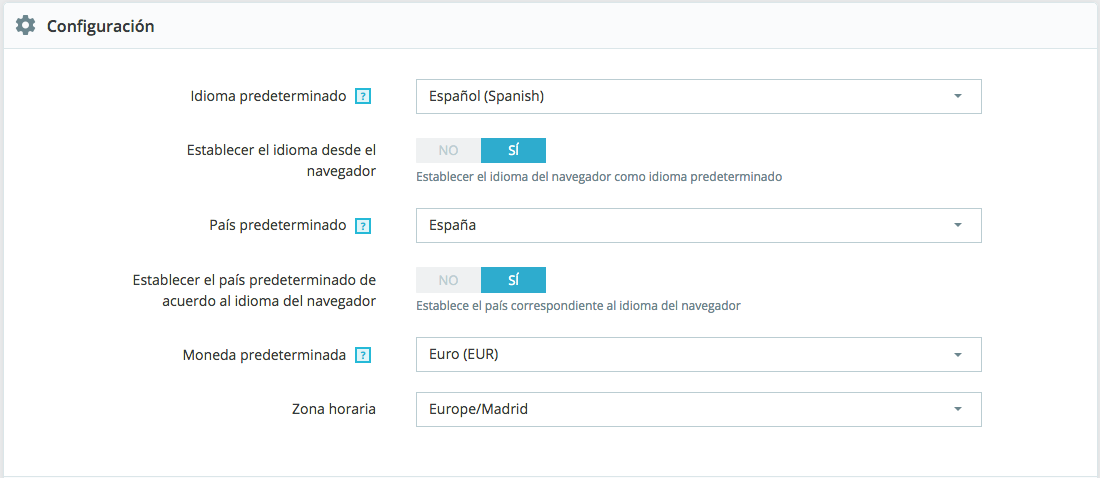Select SÍ for country by browser language

[x=513, y=280]
